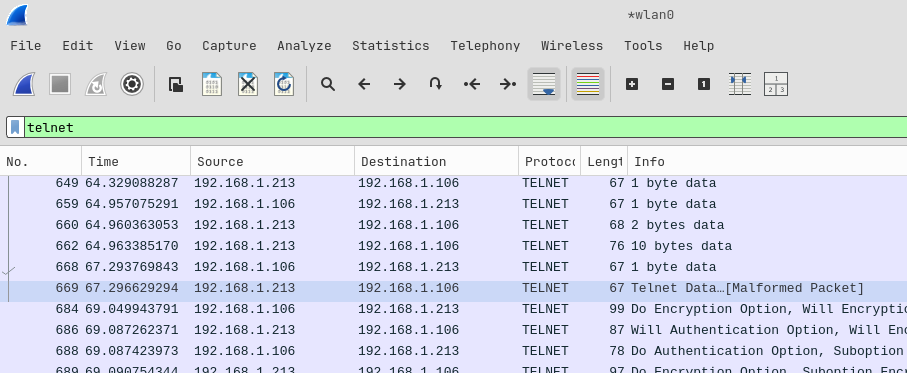The image size is (907, 373).
Task: Open the Telephony menu
Action: tap(485, 46)
